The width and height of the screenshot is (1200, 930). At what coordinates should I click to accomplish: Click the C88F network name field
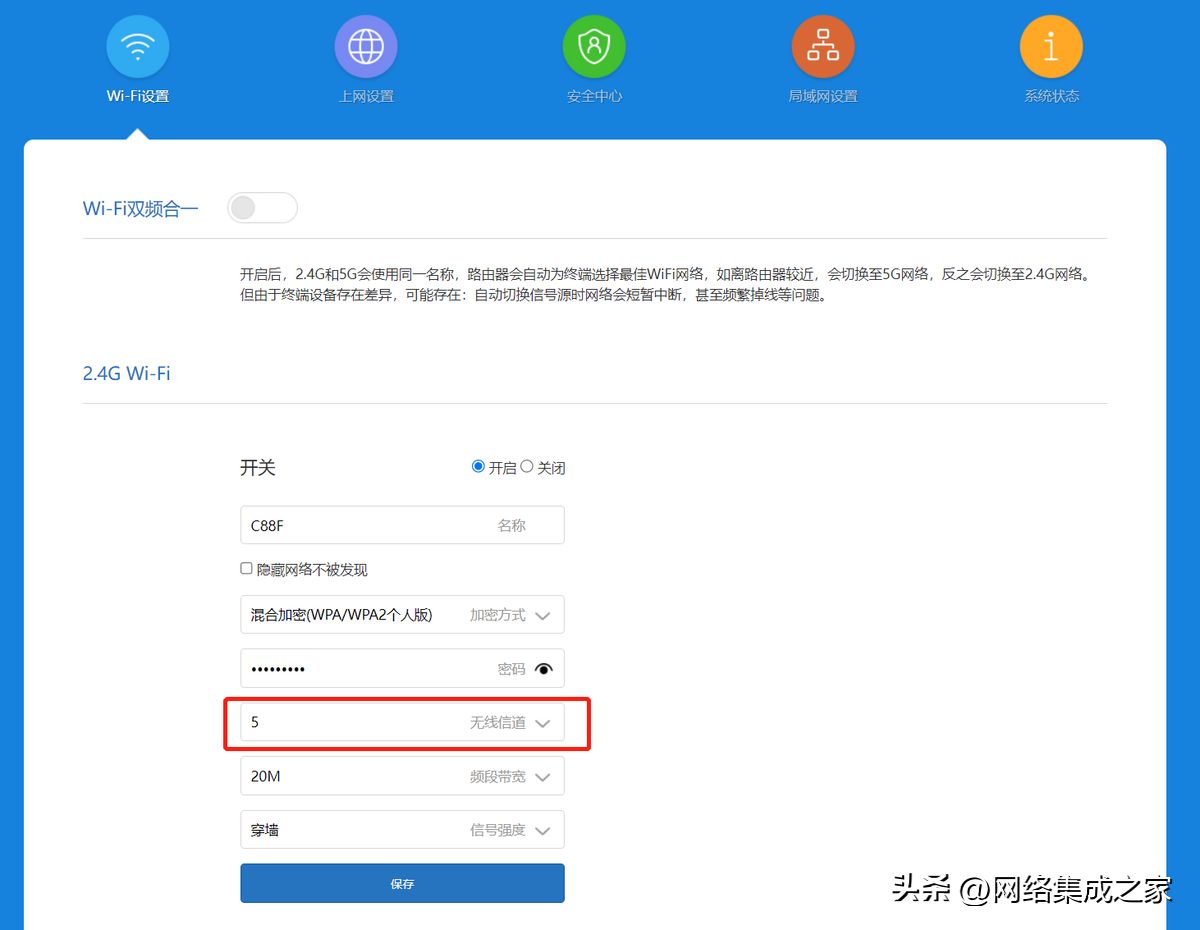tap(402, 525)
